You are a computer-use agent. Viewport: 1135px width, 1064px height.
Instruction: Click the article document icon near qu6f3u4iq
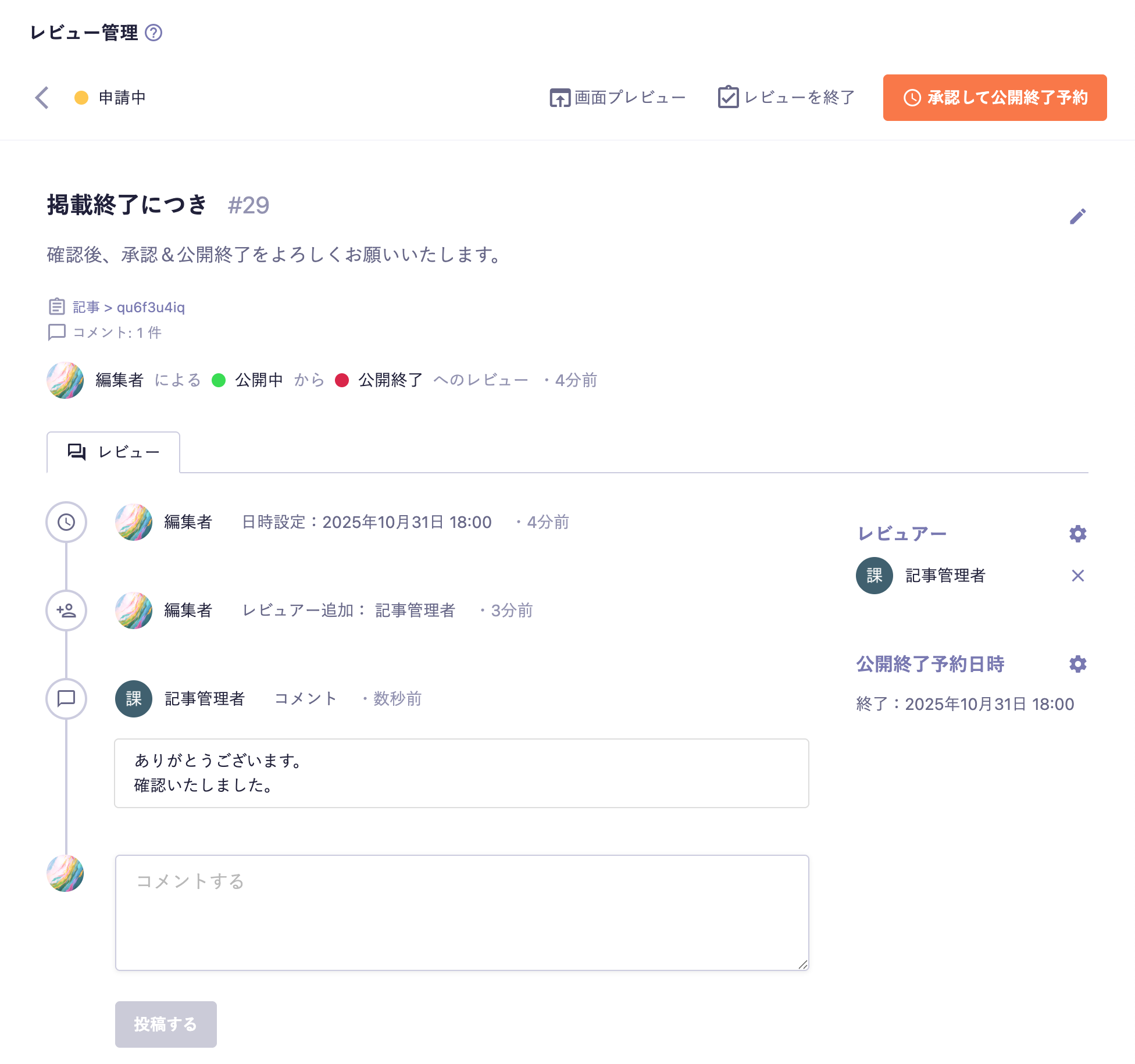56,306
